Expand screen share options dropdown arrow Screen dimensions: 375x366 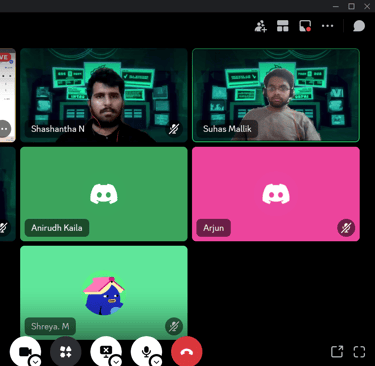[116, 361]
